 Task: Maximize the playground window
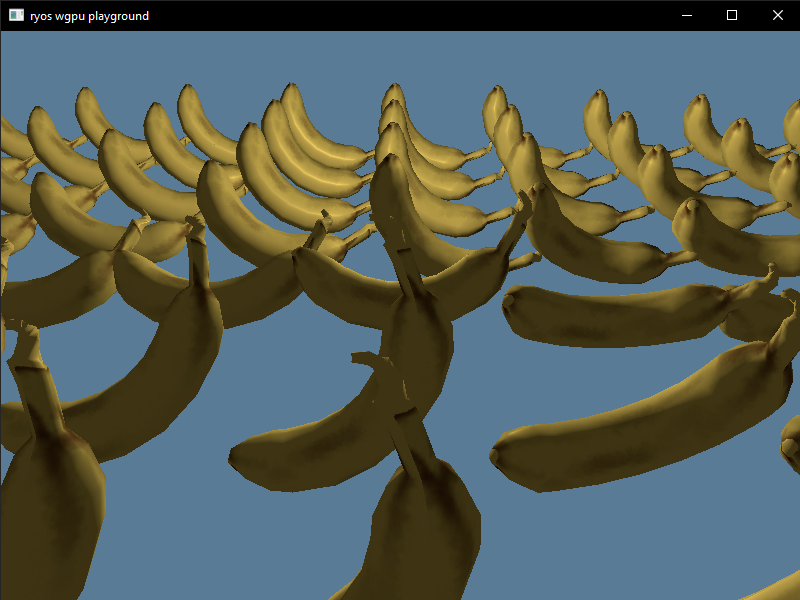[732, 15]
